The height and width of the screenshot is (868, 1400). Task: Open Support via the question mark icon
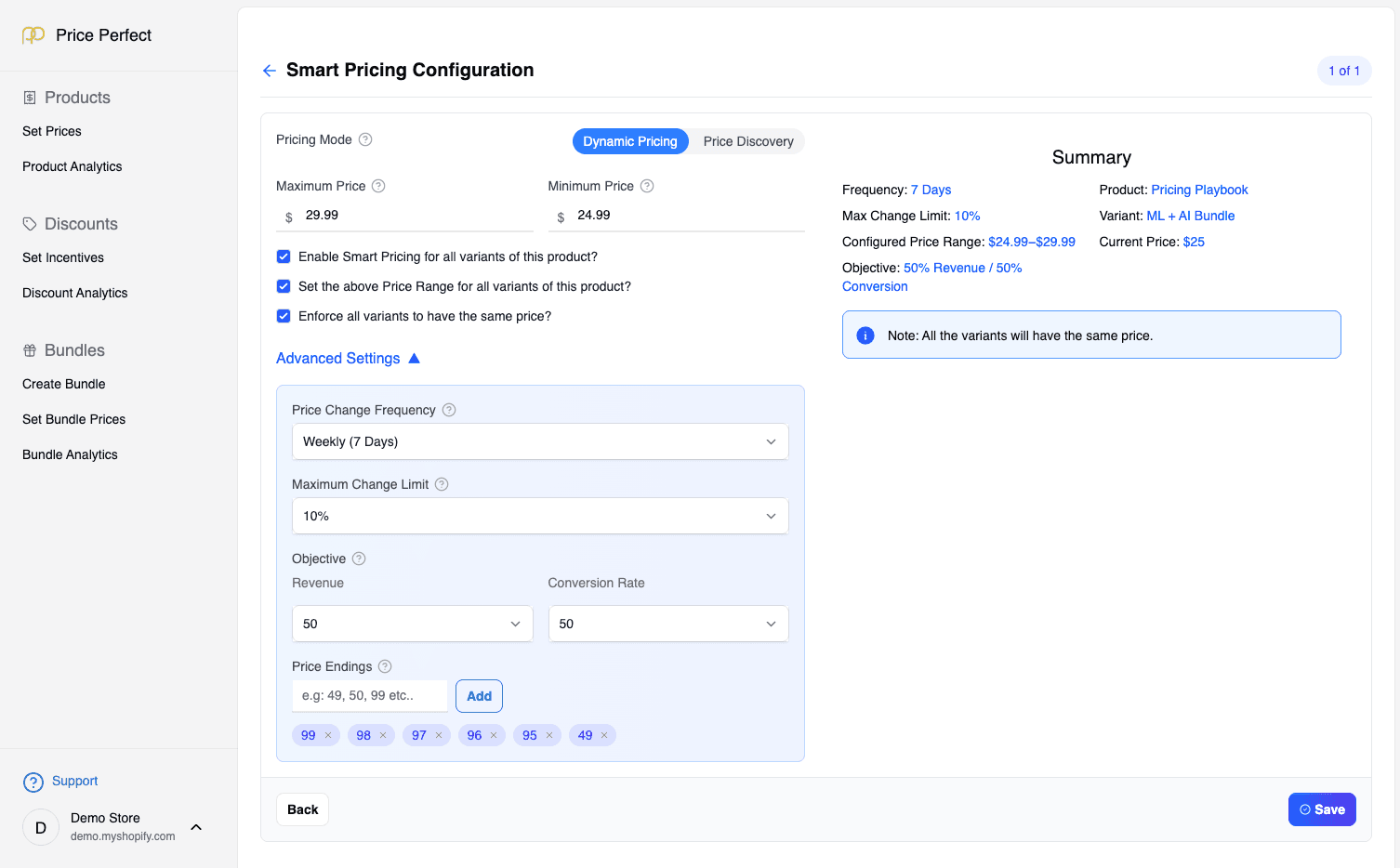point(34,782)
